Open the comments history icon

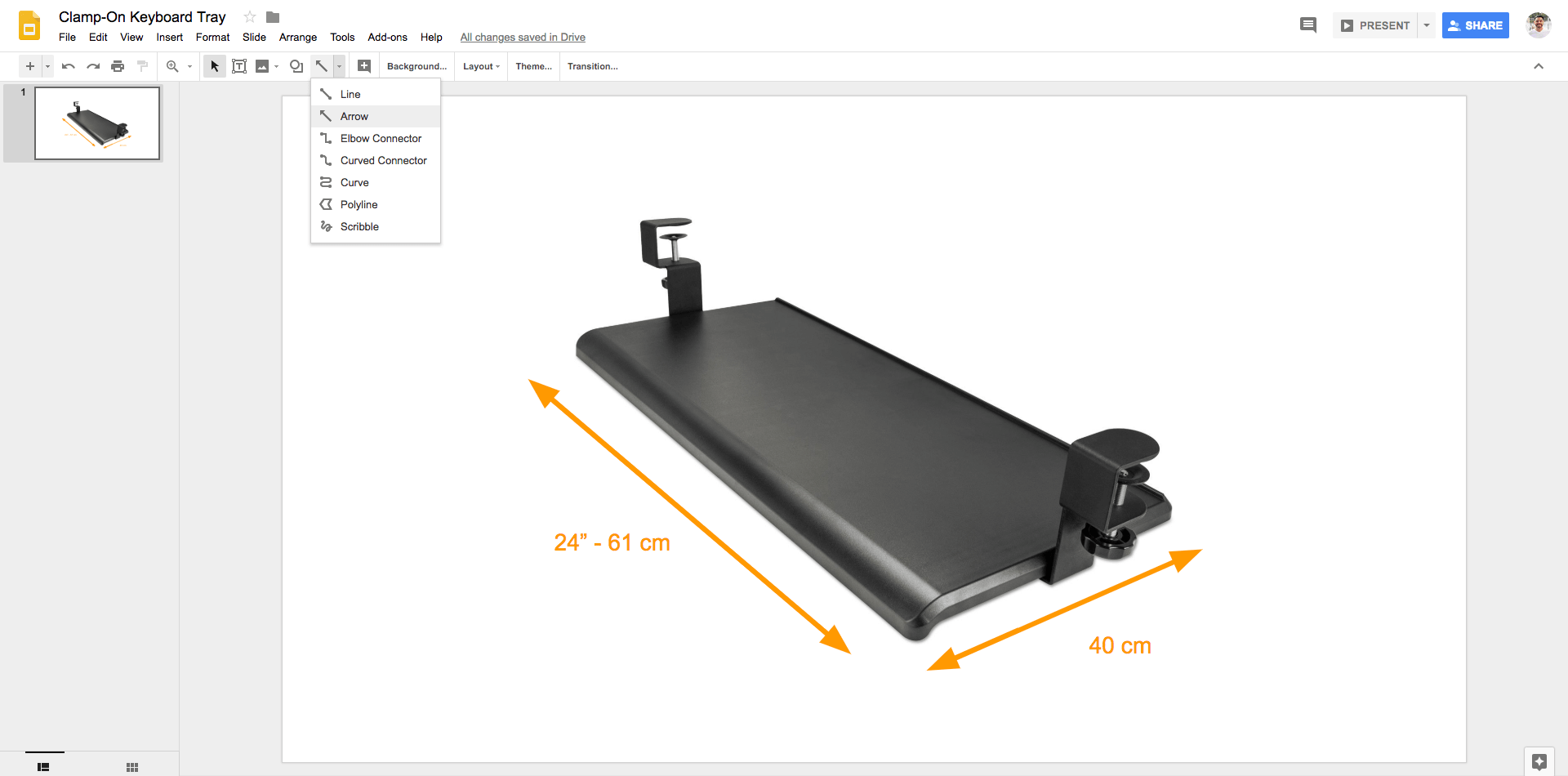(x=1307, y=25)
